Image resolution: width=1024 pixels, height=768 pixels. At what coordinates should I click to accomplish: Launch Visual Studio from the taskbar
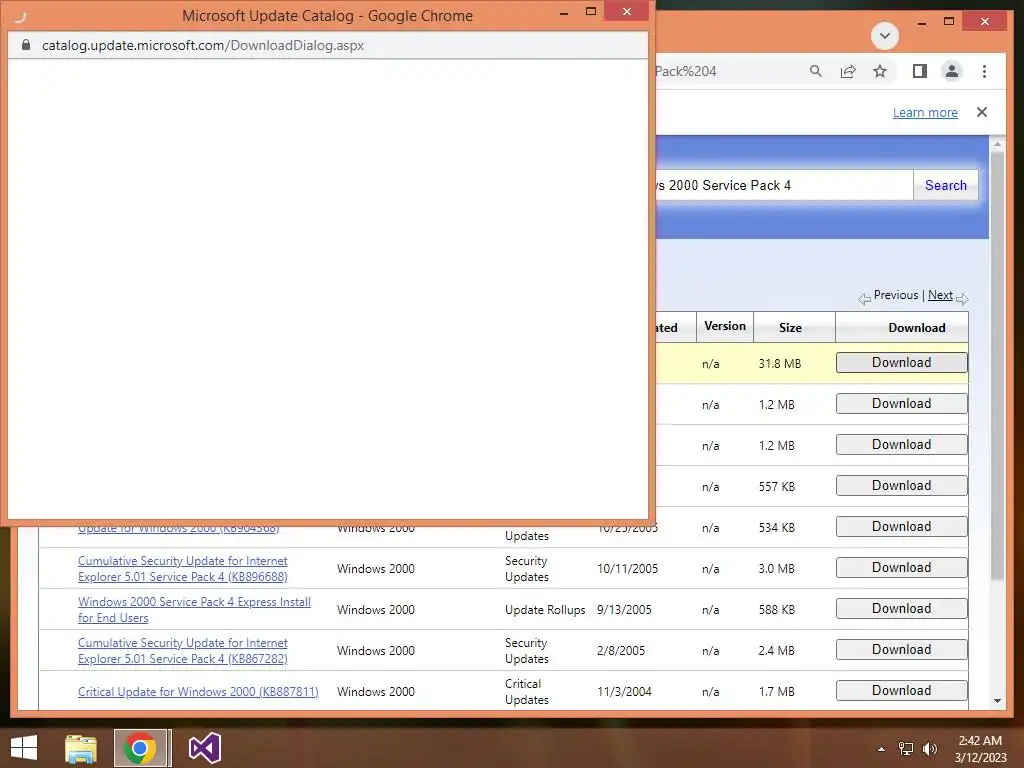pyautogui.click(x=204, y=748)
